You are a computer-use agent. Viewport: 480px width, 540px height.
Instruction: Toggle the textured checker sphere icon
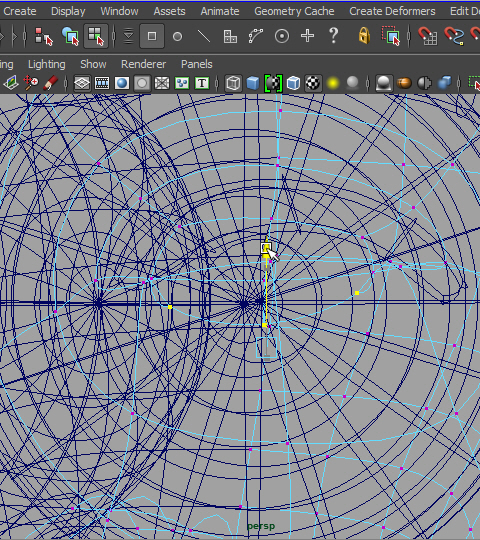click(x=313, y=83)
